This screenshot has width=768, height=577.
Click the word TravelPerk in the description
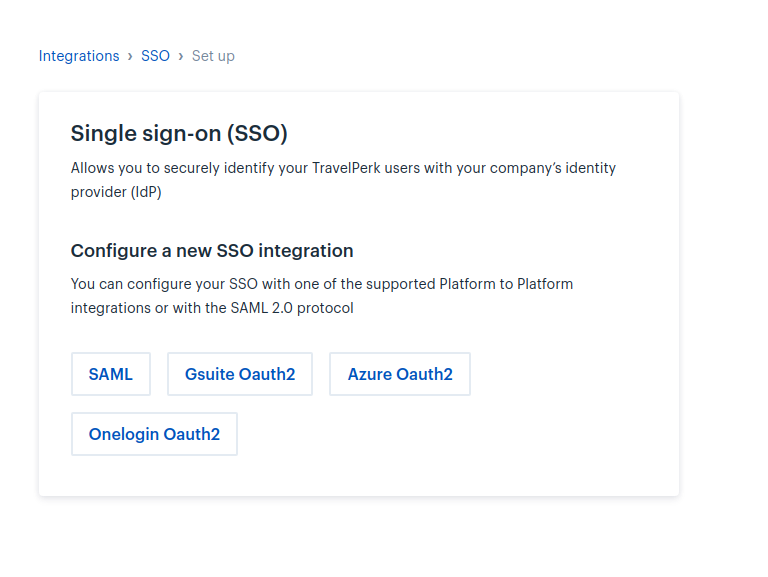346,168
